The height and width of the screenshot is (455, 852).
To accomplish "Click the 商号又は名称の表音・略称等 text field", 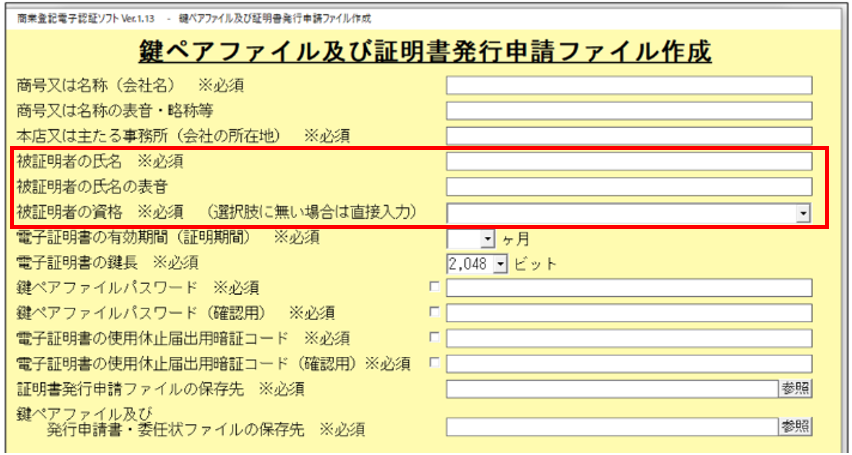I will click(x=629, y=110).
